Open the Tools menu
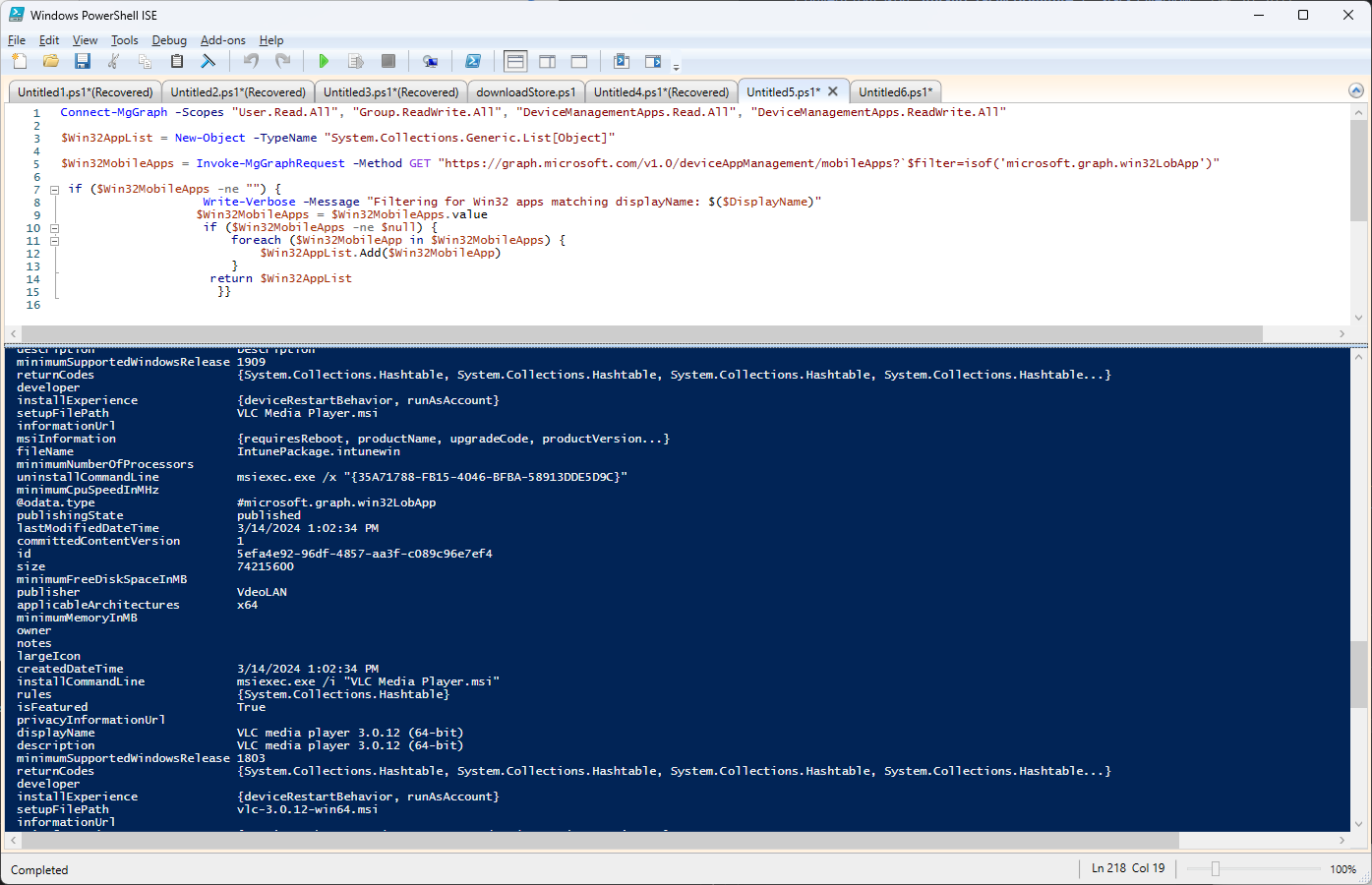The height and width of the screenshot is (885, 1372). coord(125,40)
